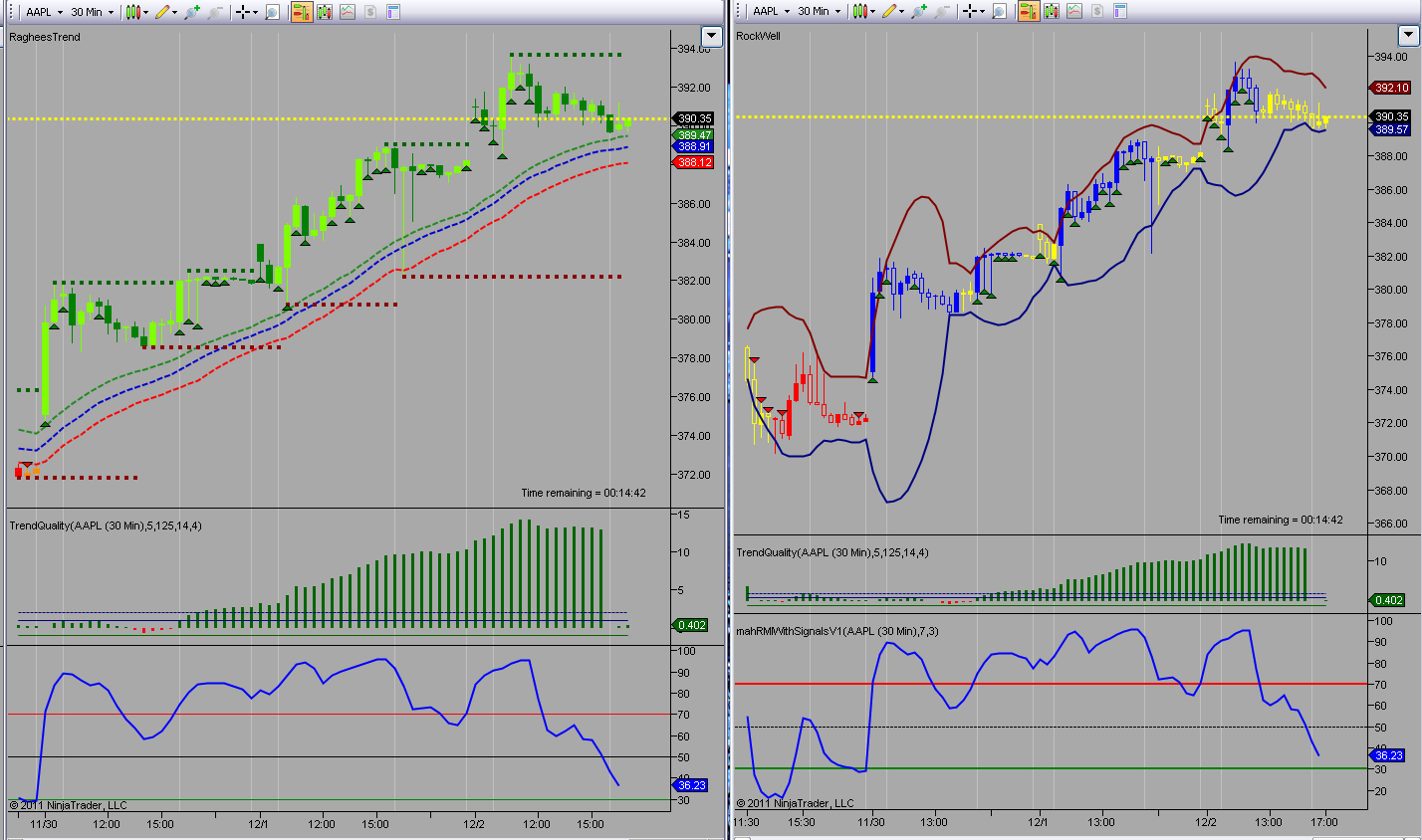The image size is (1422, 840).
Task: Click the blue 389.57 price marker
Action: coord(1391,129)
